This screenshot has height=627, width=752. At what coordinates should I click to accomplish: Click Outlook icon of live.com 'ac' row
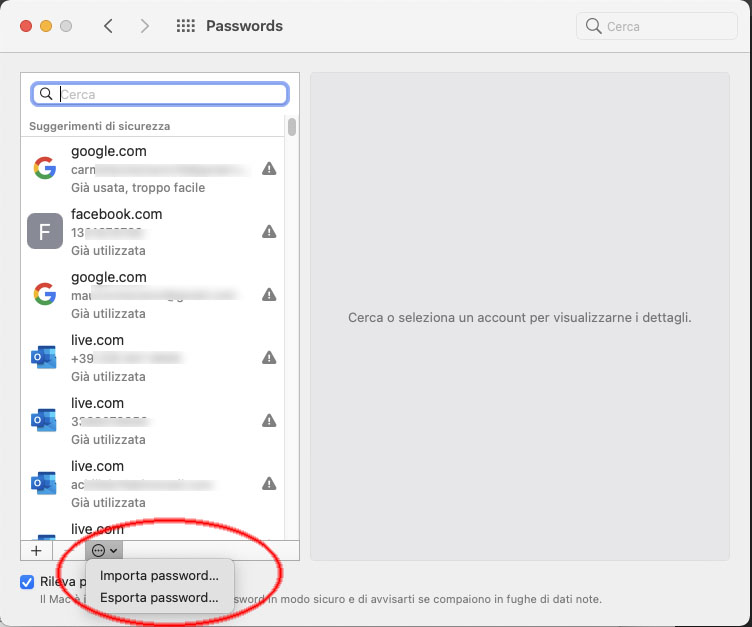click(44, 483)
